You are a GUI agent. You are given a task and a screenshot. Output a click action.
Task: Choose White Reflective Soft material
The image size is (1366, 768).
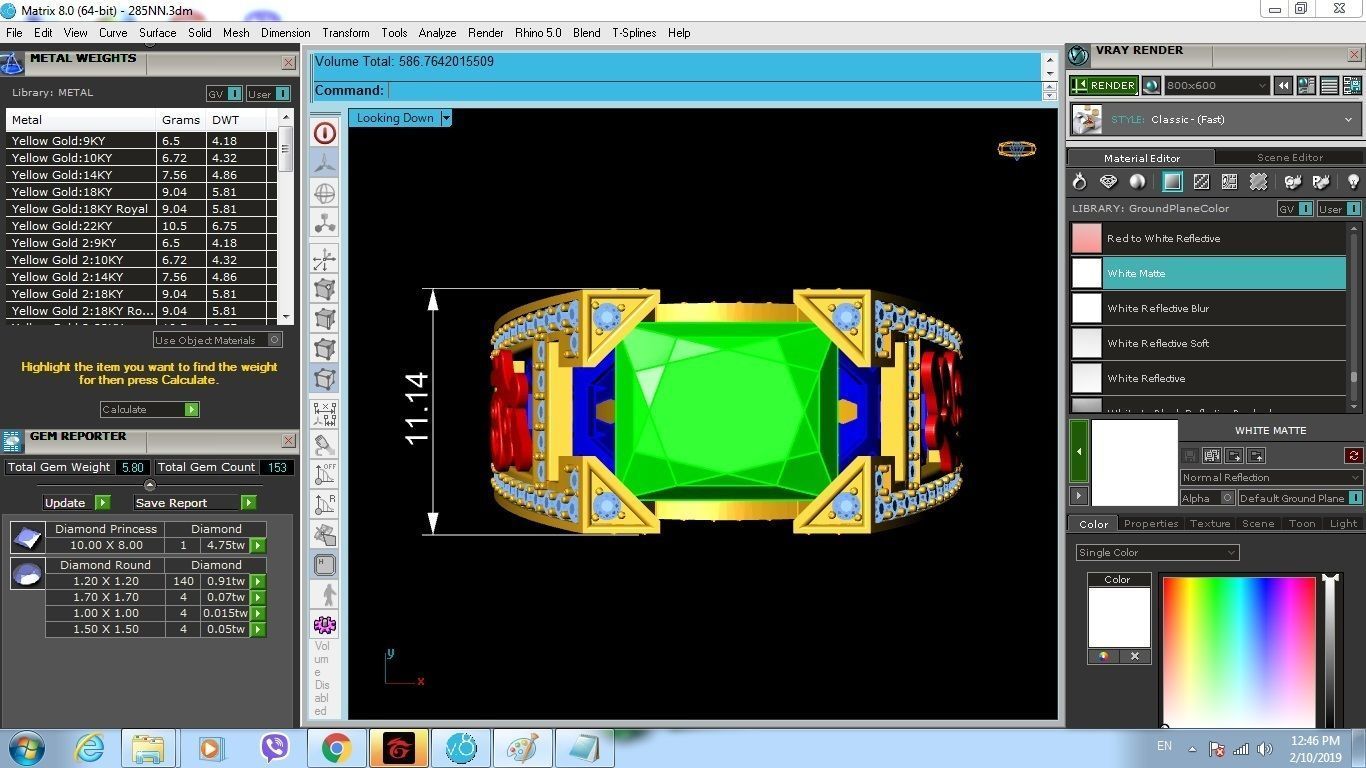1208,343
